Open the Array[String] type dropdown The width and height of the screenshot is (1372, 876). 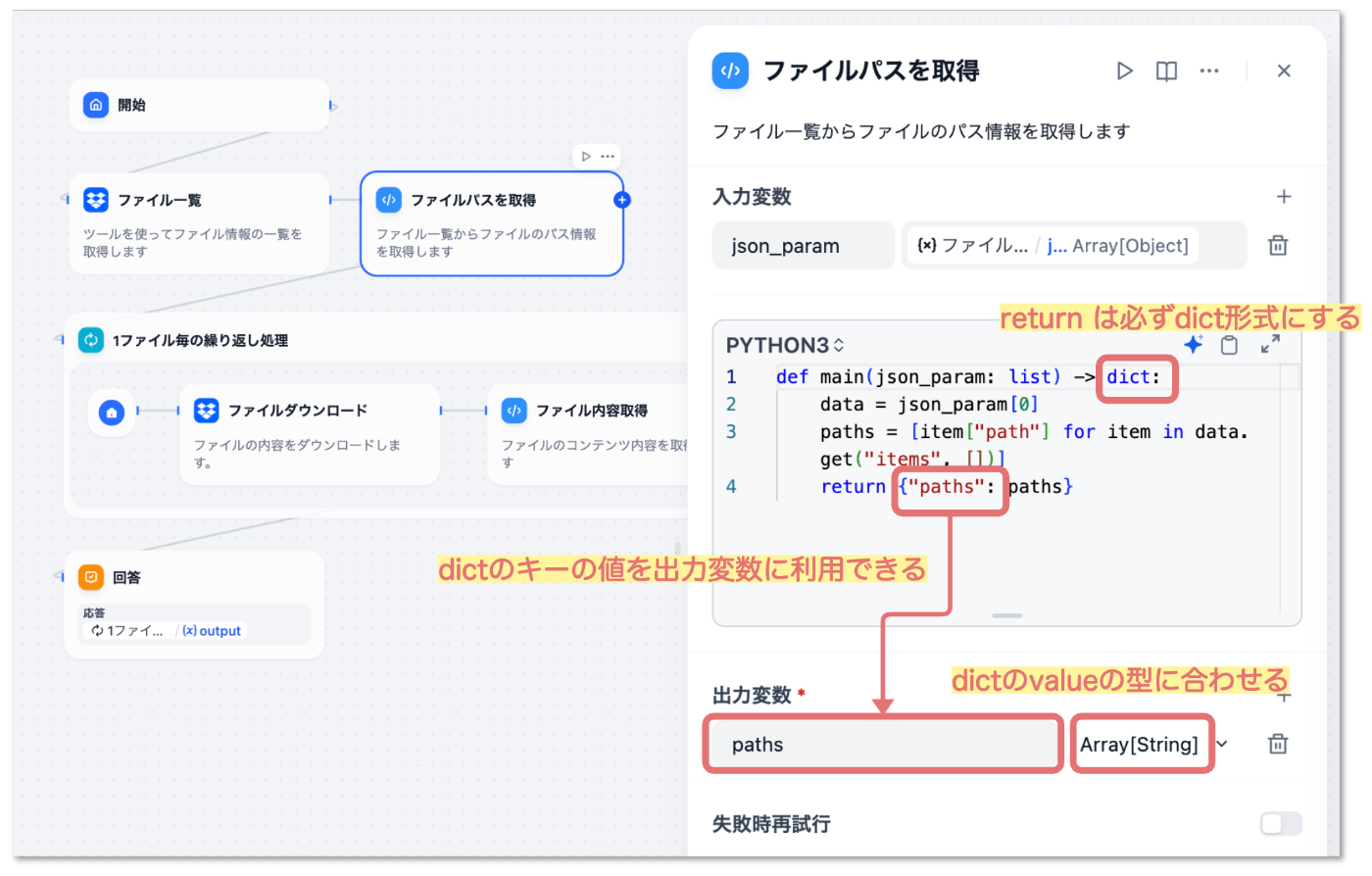click(1152, 745)
